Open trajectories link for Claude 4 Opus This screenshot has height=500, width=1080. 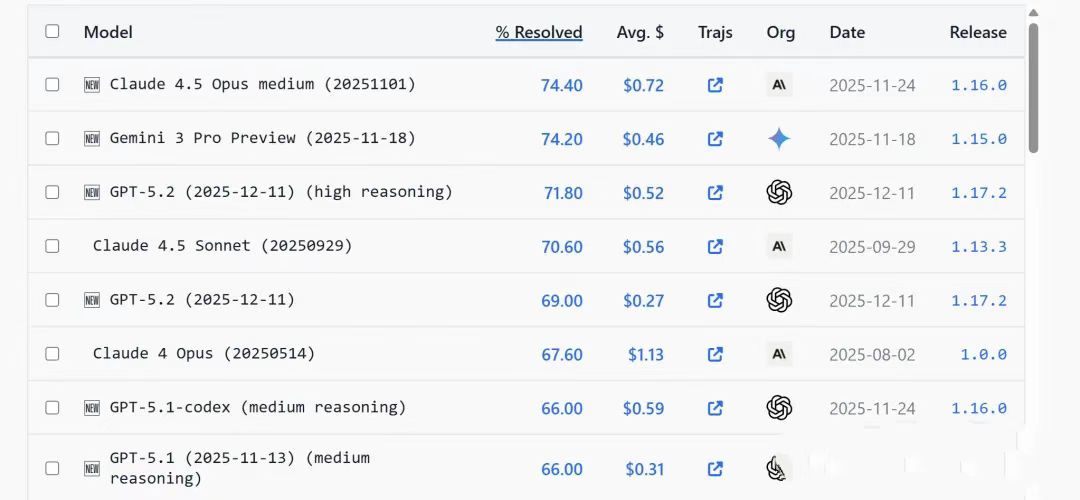(x=715, y=354)
